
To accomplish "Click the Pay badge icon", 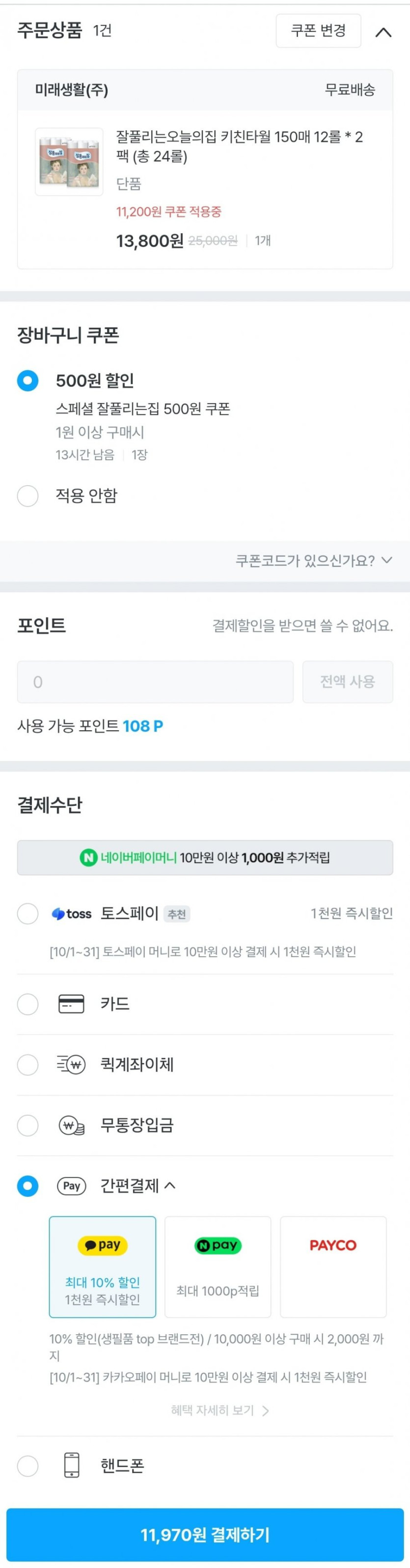I will pos(71,1186).
